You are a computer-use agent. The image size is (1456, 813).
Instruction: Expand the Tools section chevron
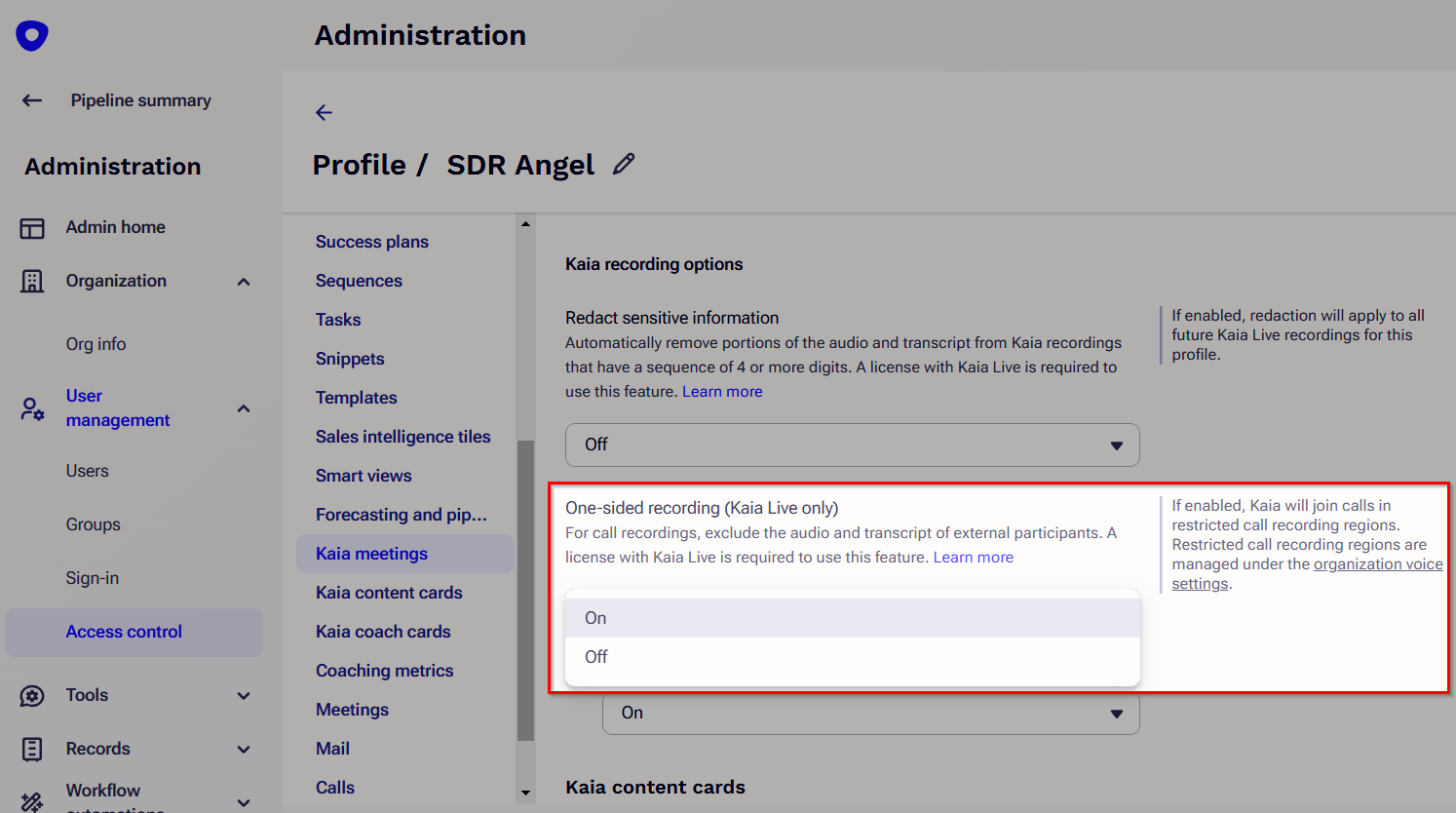coord(244,696)
